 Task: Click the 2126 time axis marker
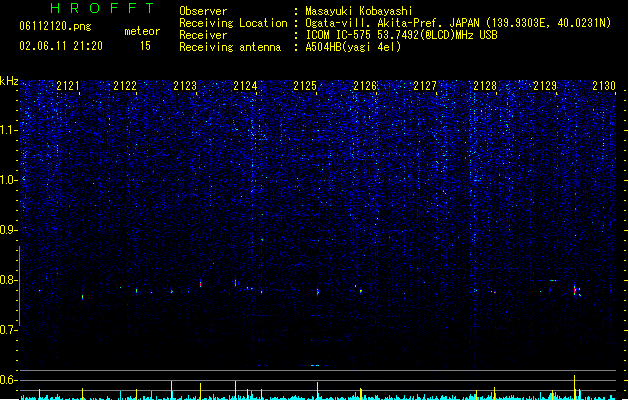365,86
